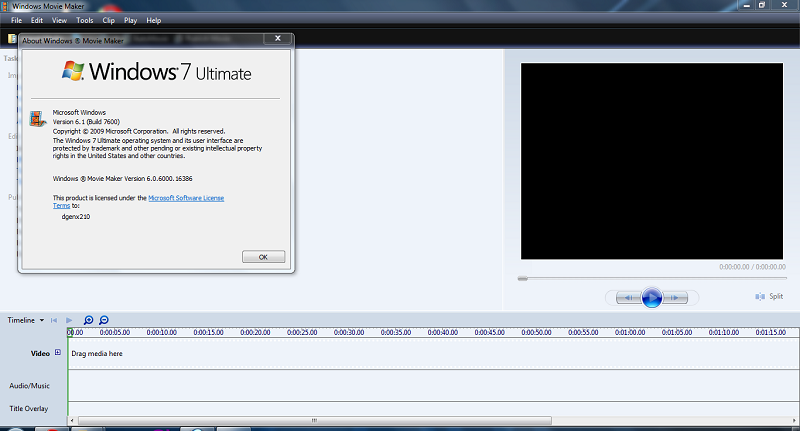Click the 'Terms' link text
This screenshot has height=431, width=800.
point(61,206)
